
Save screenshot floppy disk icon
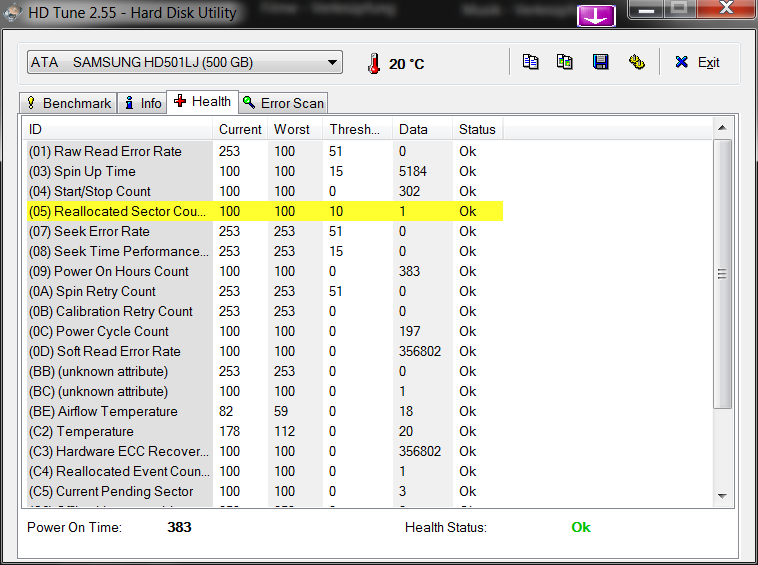point(600,62)
